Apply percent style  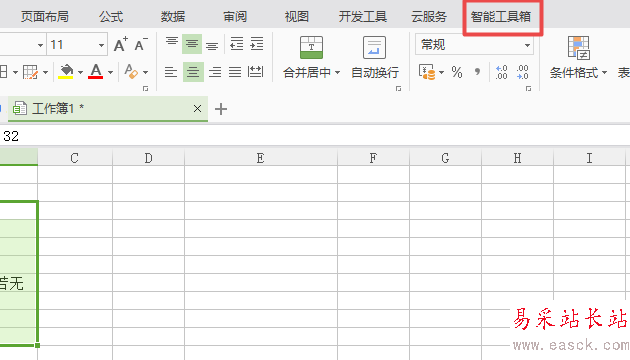[457, 72]
